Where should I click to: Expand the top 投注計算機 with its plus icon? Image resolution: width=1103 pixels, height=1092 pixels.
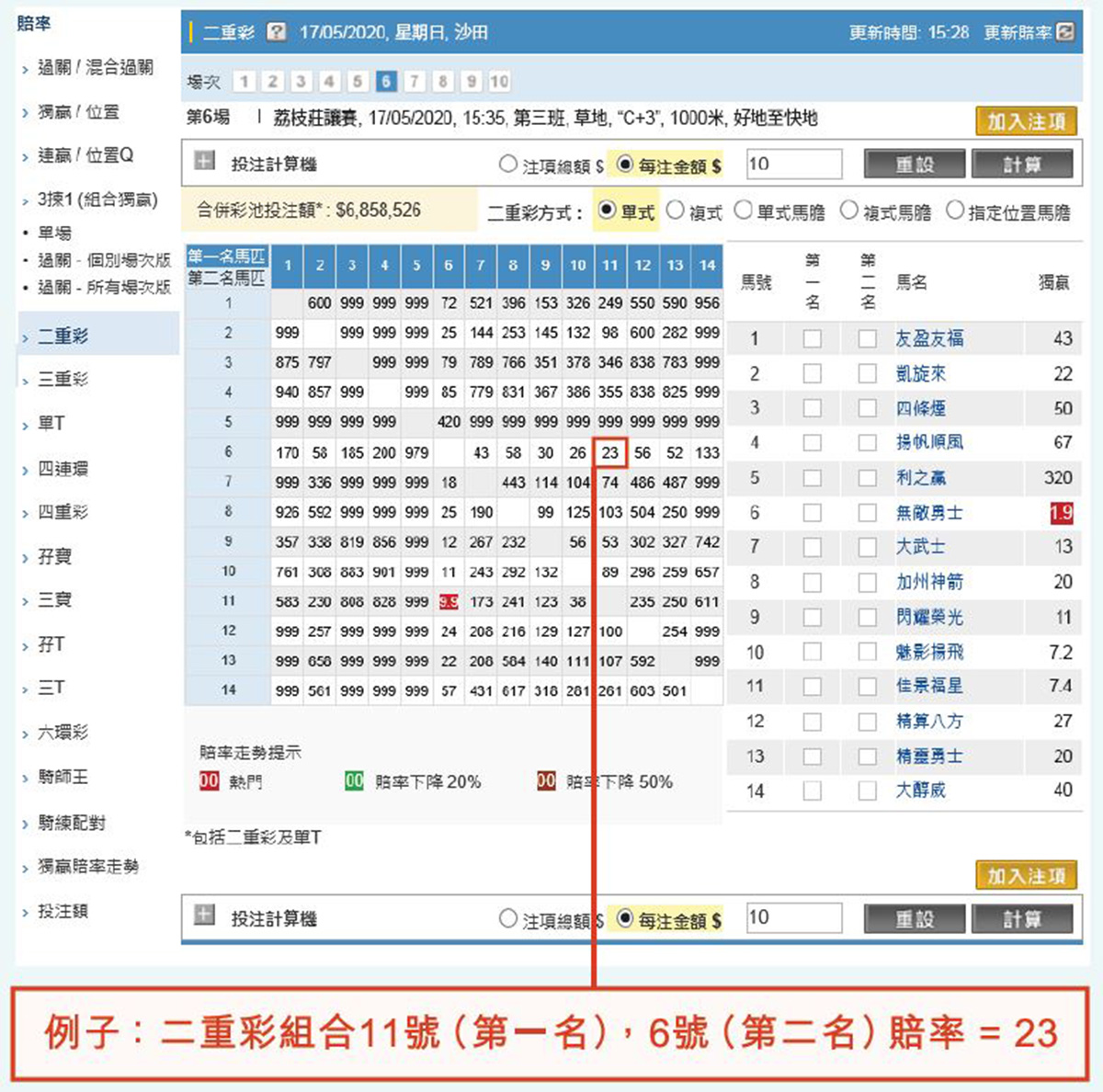204,162
